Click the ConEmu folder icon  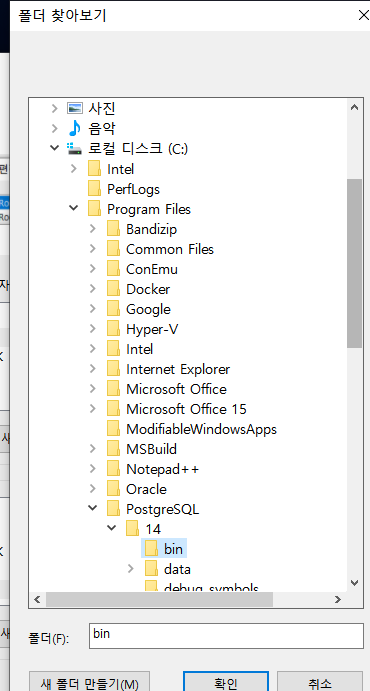[x=113, y=269]
